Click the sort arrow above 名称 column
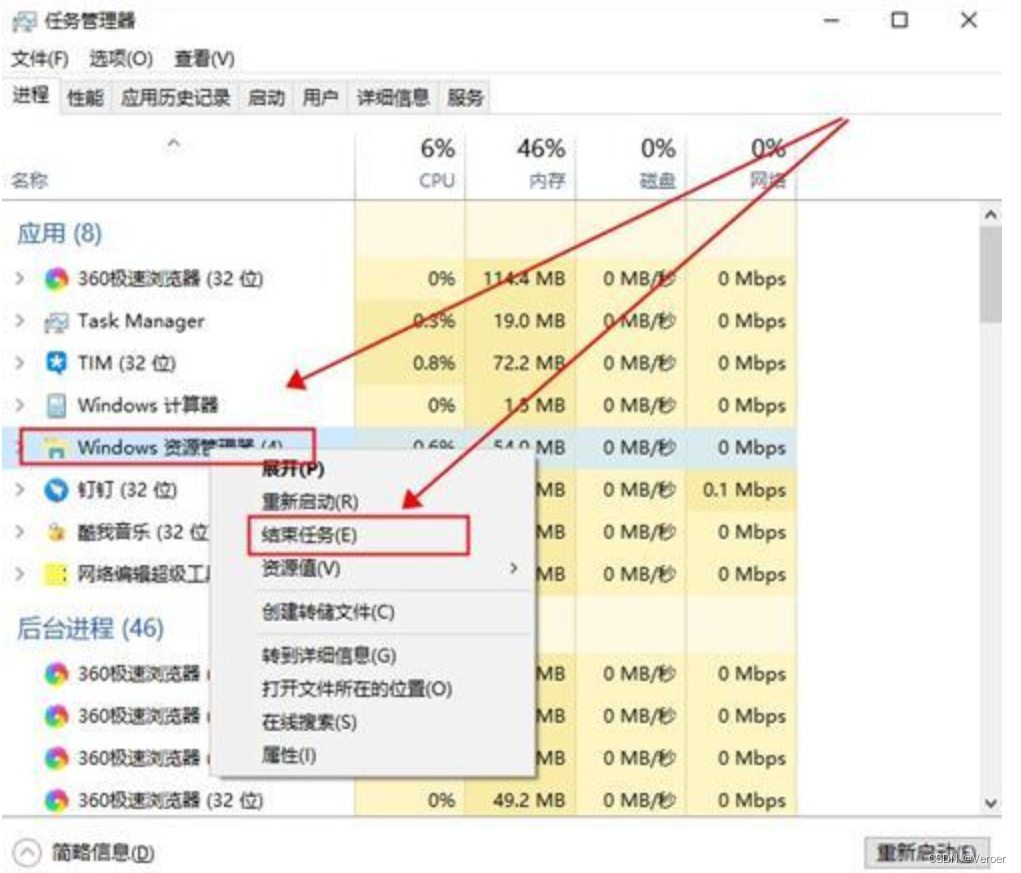The image size is (1021, 873). 174,143
